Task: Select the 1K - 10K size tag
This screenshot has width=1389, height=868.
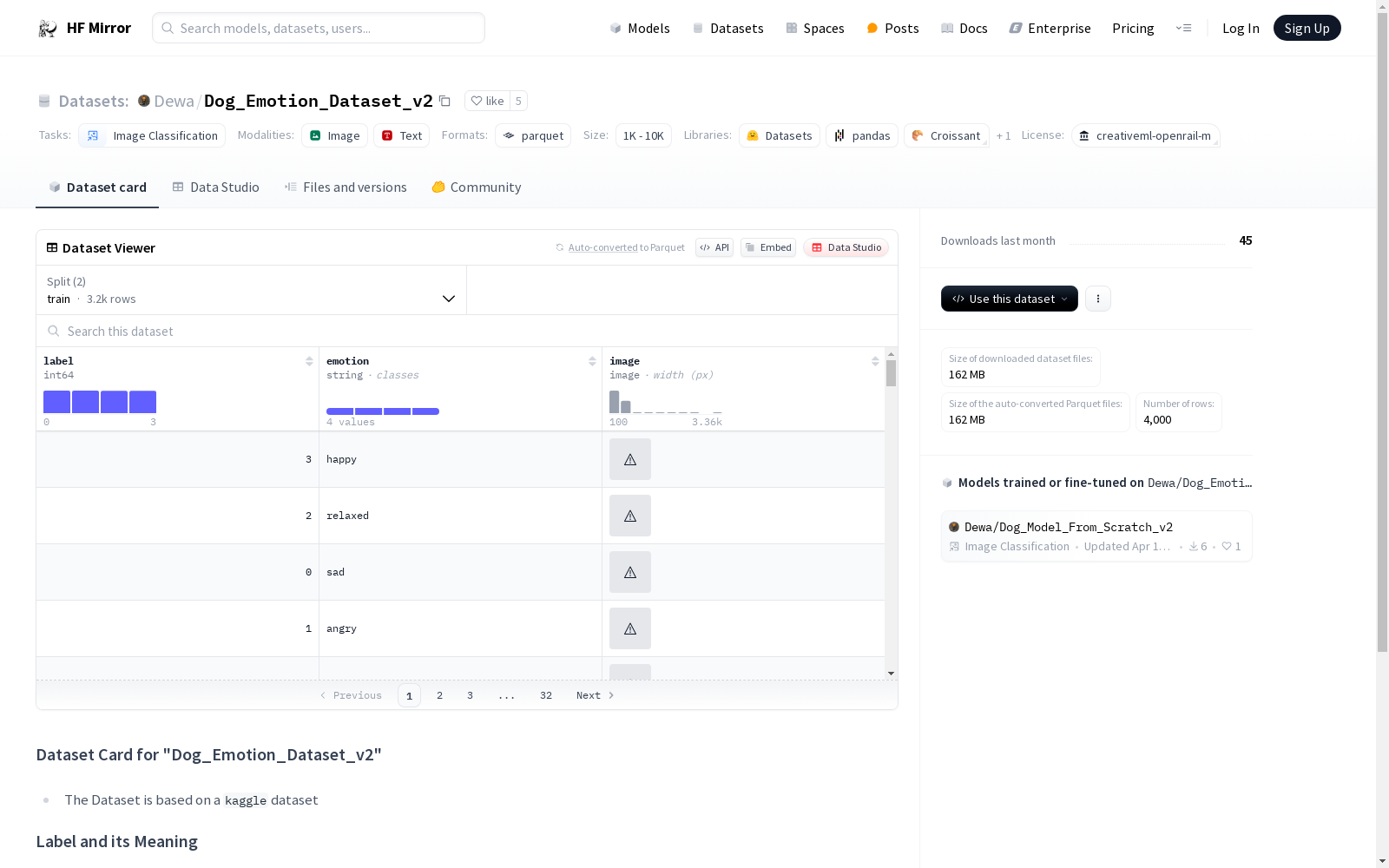Action: point(643,135)
